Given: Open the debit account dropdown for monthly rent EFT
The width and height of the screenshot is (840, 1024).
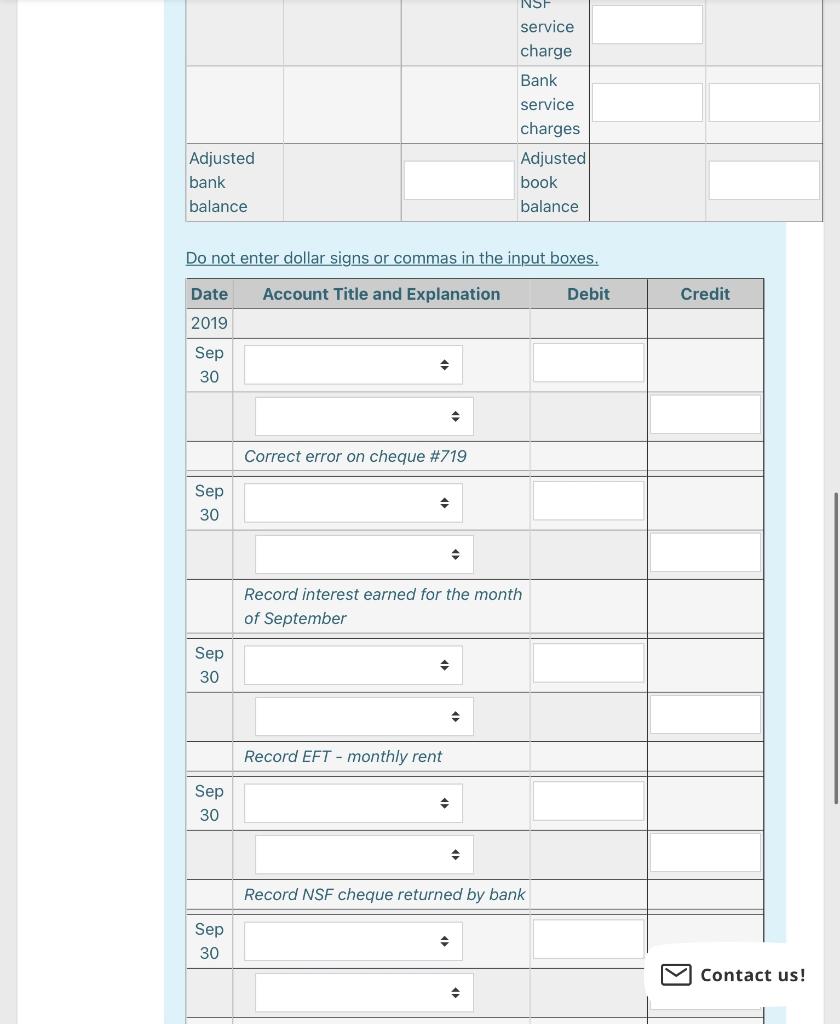Looking at the screenshot, I should tap(352, 664).
